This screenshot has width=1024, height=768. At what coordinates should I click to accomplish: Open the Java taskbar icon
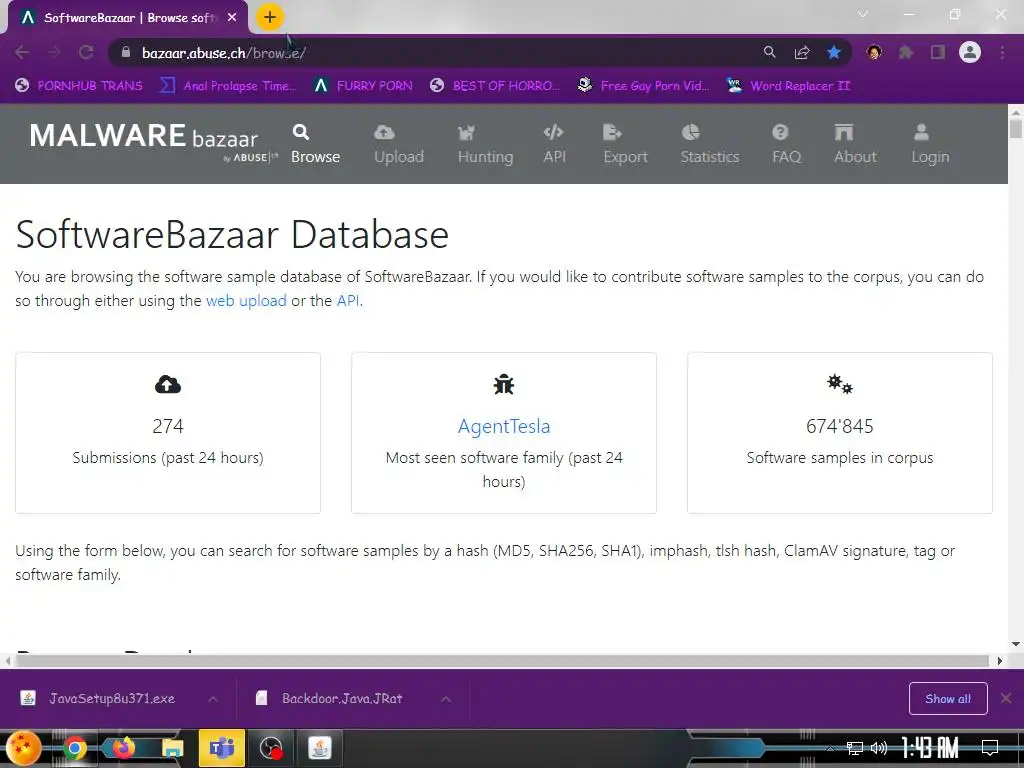click(319, 748)
